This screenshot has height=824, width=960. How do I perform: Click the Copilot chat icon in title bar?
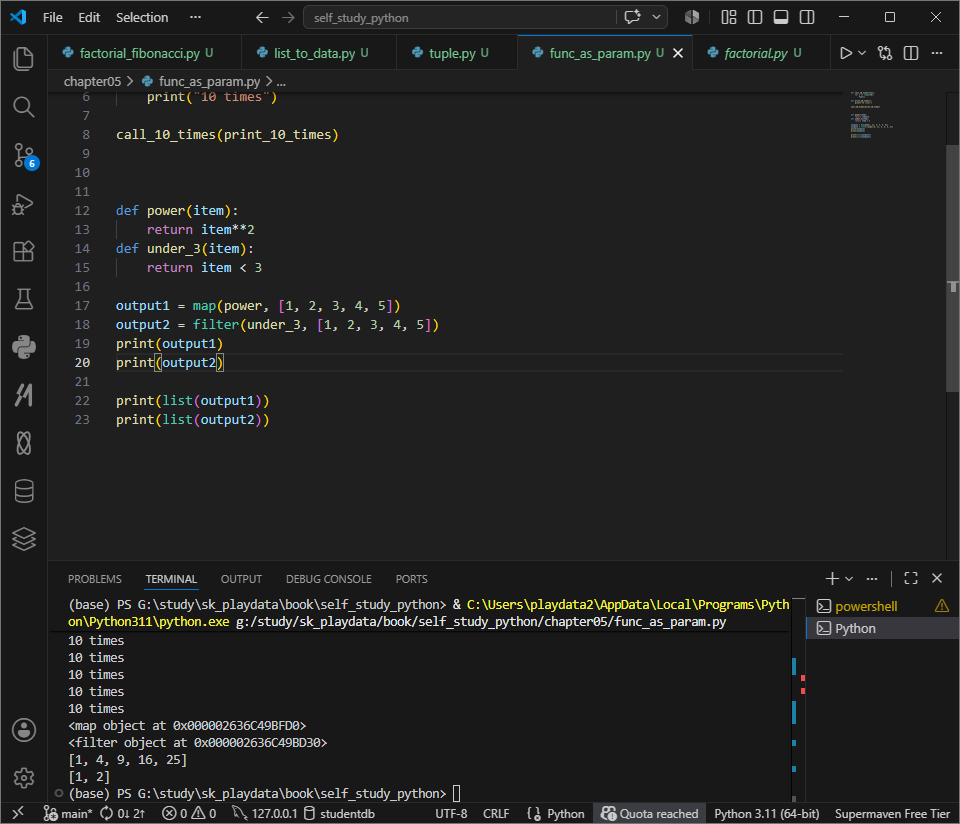coord(632,17)
